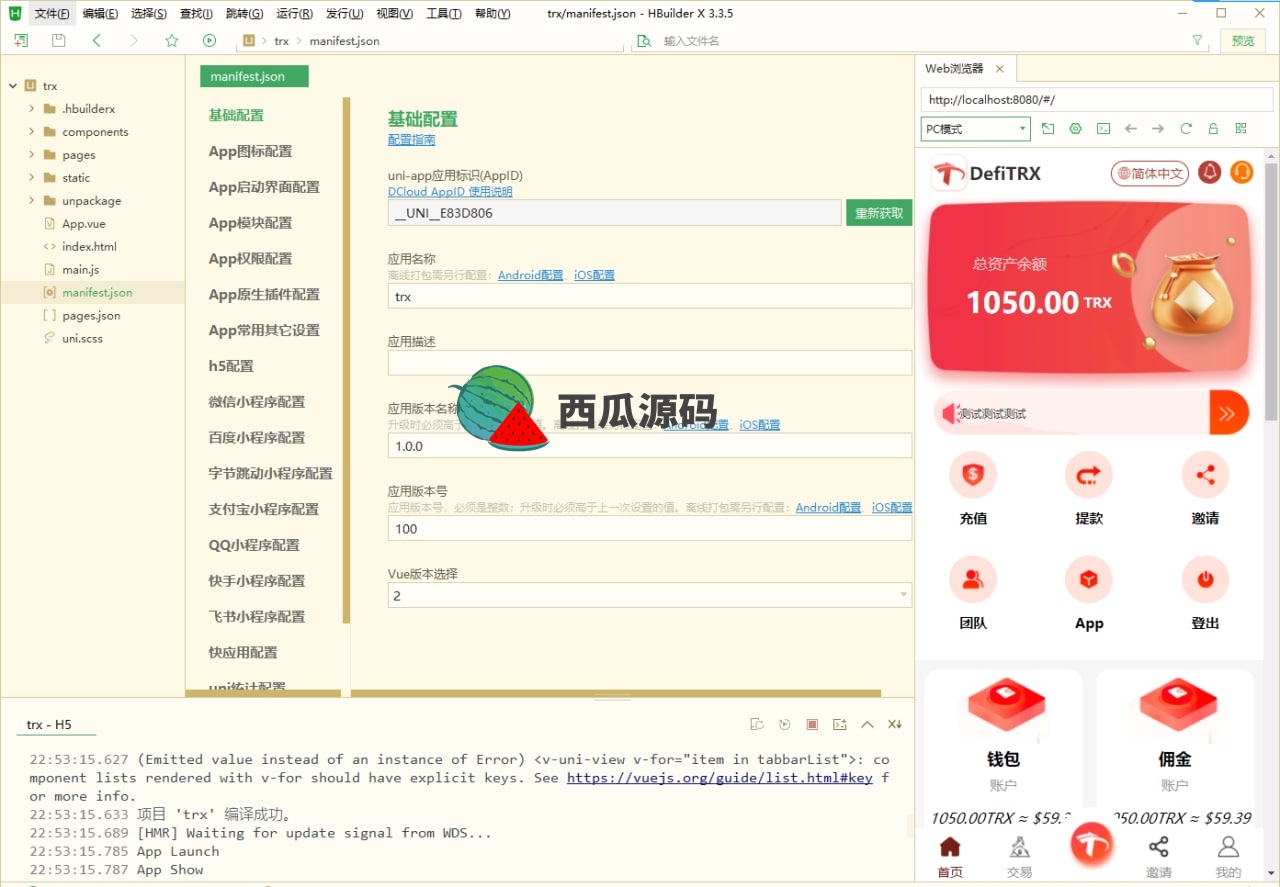
Task: Click the orange customer service headset icon
Action: point(1242,173)
